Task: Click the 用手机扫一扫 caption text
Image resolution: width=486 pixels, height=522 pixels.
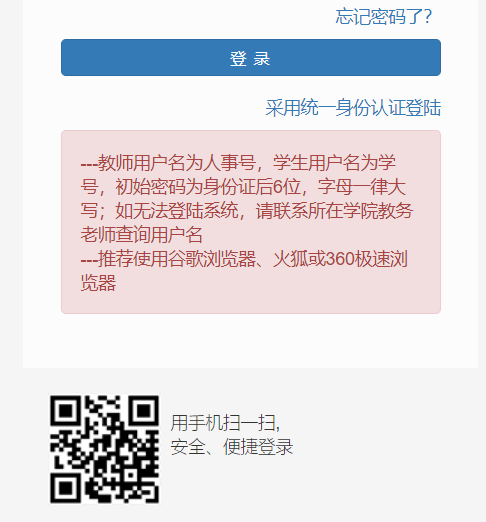Action: (x=225, y=423)
